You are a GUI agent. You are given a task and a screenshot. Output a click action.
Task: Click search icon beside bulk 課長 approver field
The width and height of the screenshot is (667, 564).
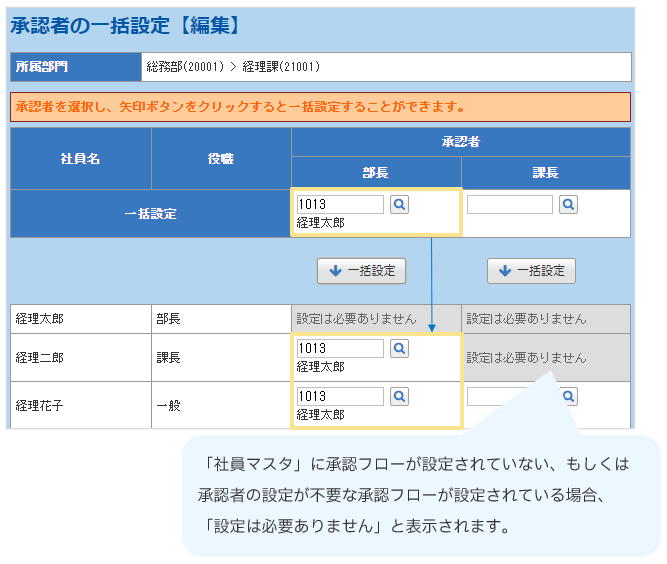click(x=569, y=204)
